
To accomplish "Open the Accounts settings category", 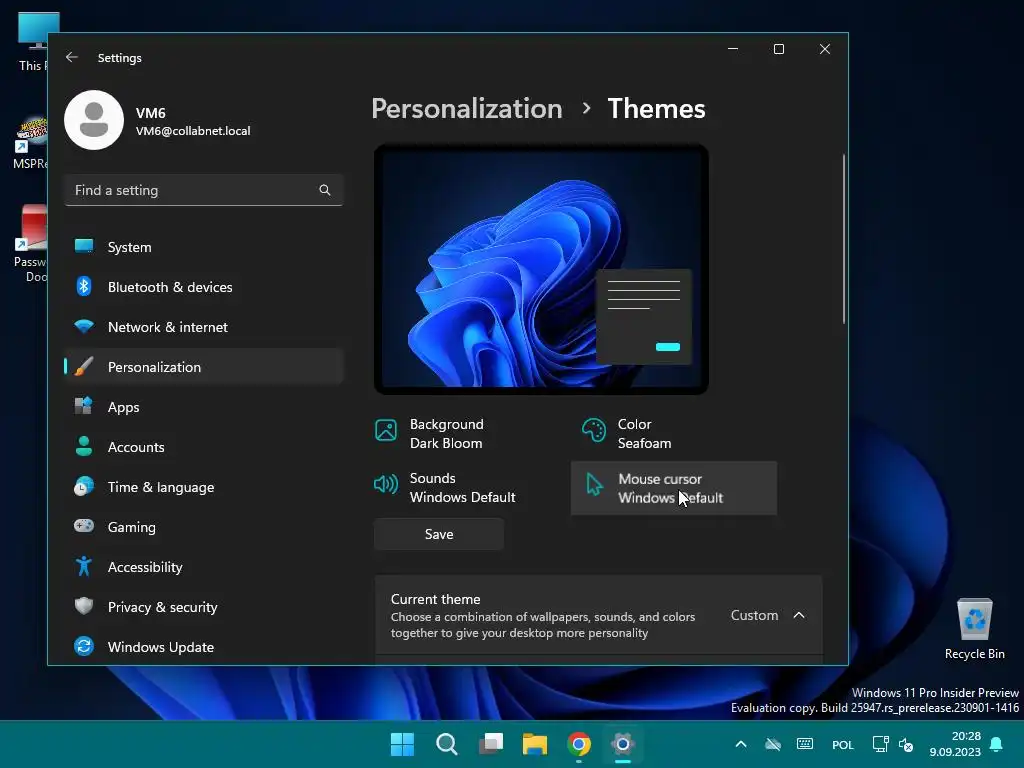I will click(x=204, y=447).
